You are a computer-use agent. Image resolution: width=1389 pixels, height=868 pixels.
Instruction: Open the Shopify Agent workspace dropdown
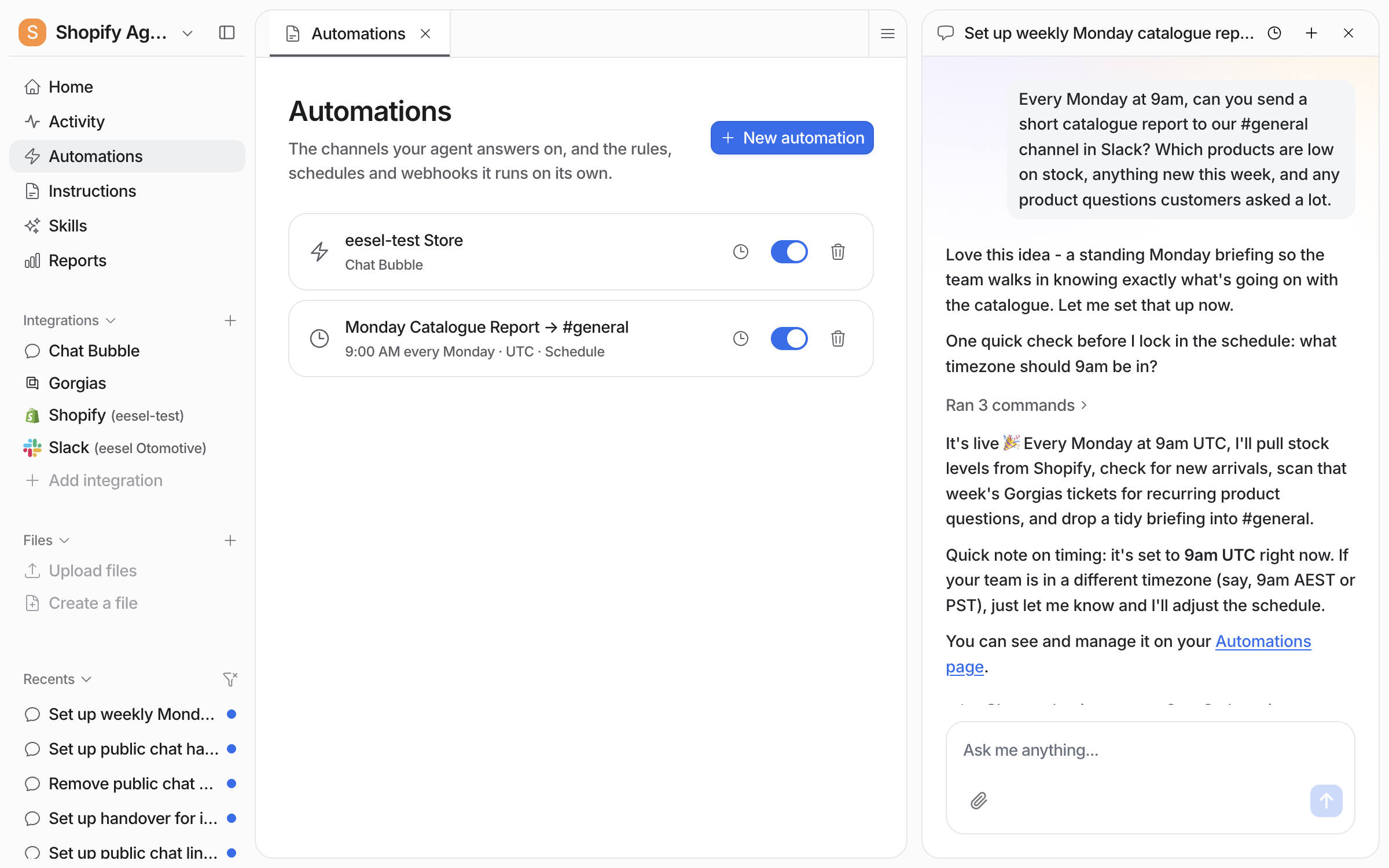[x=187, y=34]
